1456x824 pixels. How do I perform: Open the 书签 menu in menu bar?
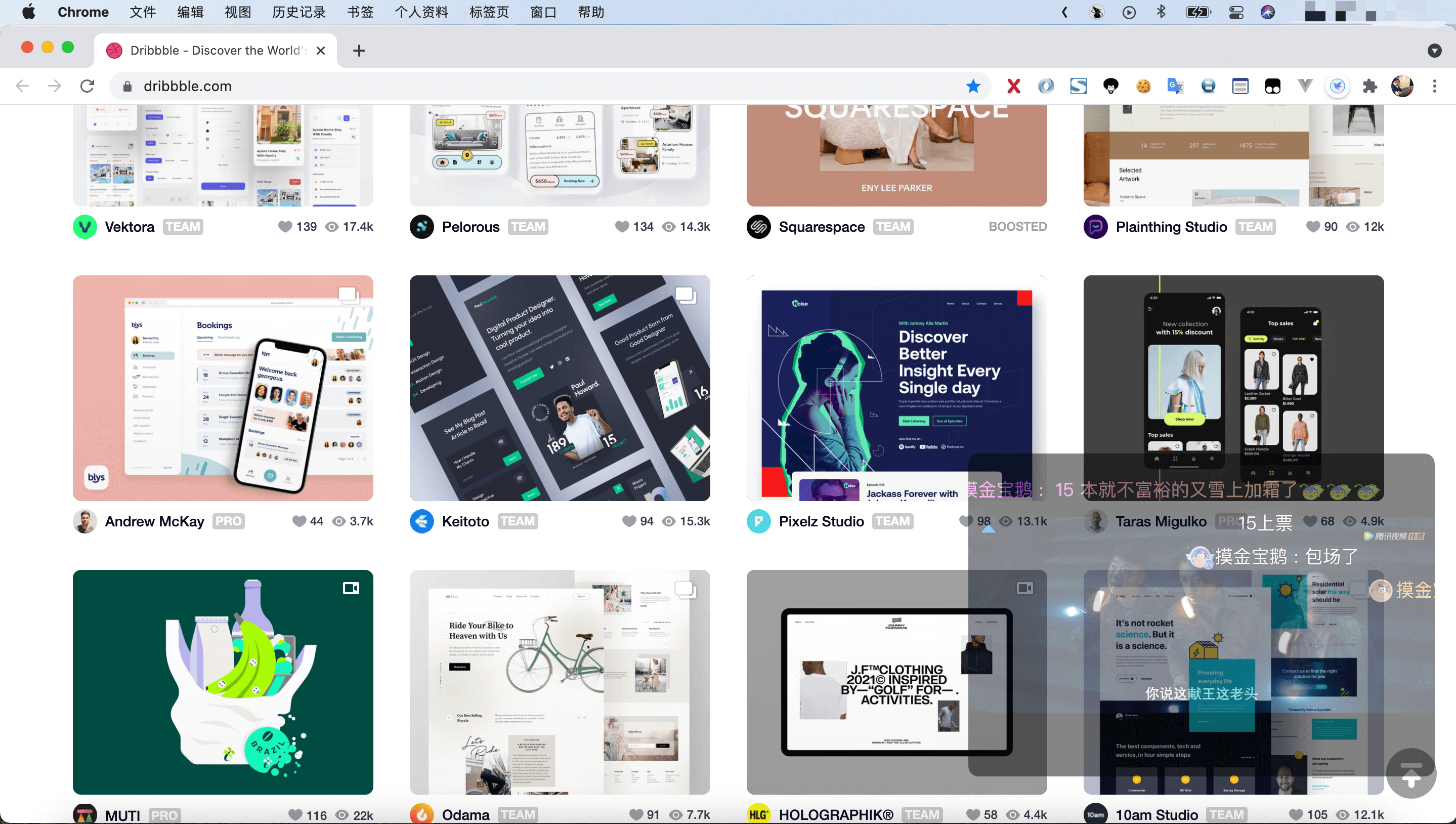pos(360,12)
